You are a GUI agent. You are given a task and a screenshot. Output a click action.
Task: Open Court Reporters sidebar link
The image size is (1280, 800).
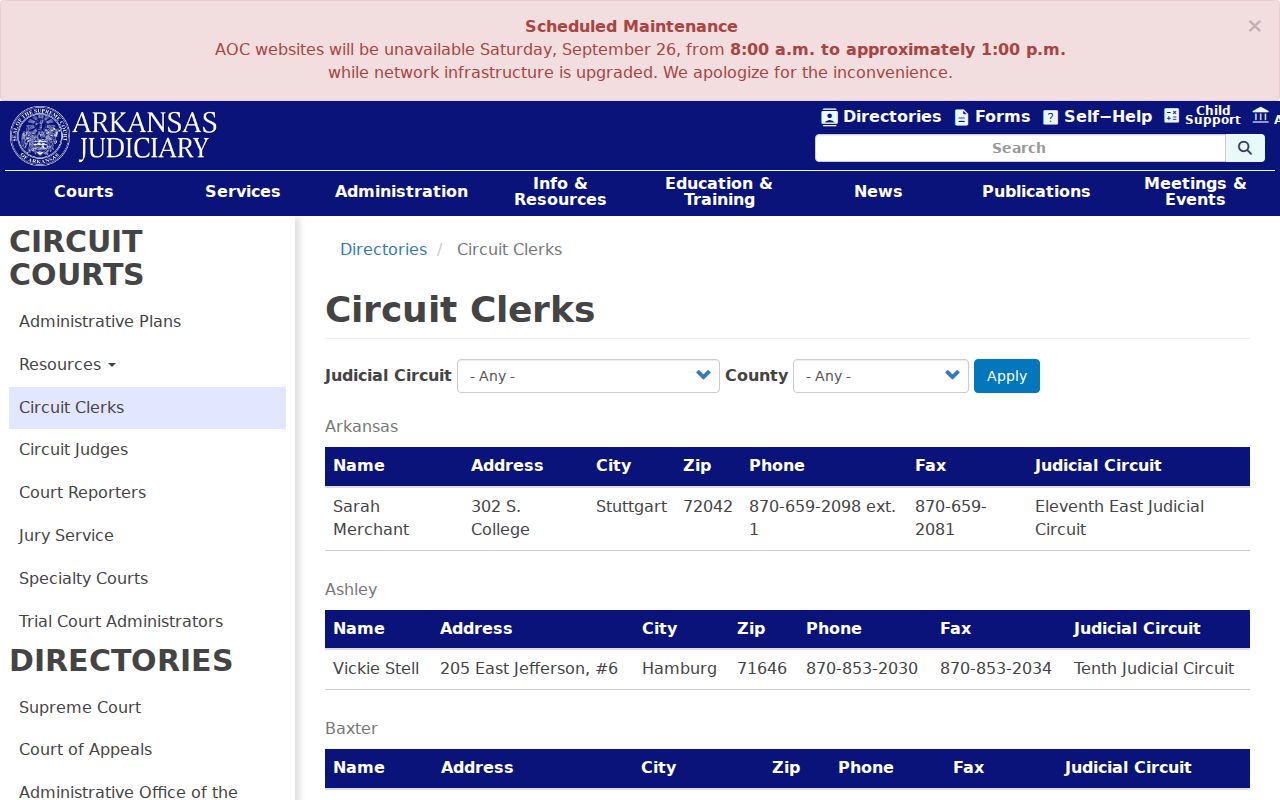tap(83, 492)
